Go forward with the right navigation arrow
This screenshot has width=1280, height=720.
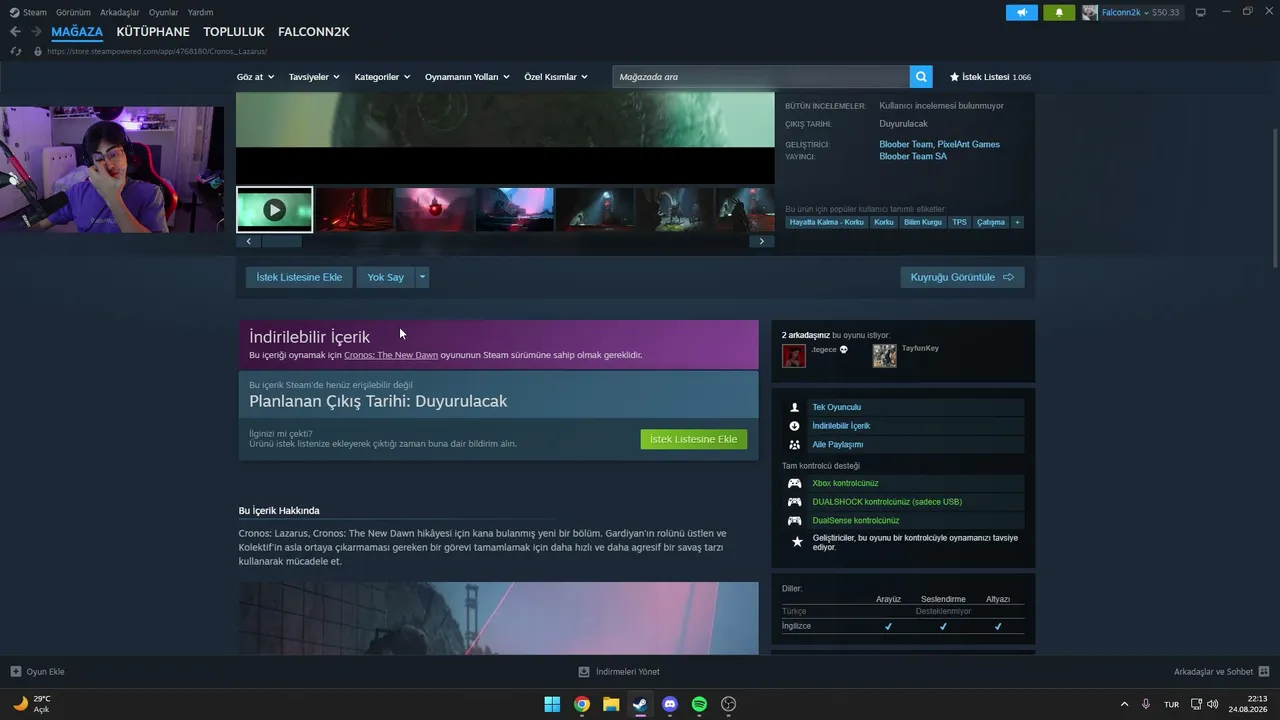click(36, 32)
